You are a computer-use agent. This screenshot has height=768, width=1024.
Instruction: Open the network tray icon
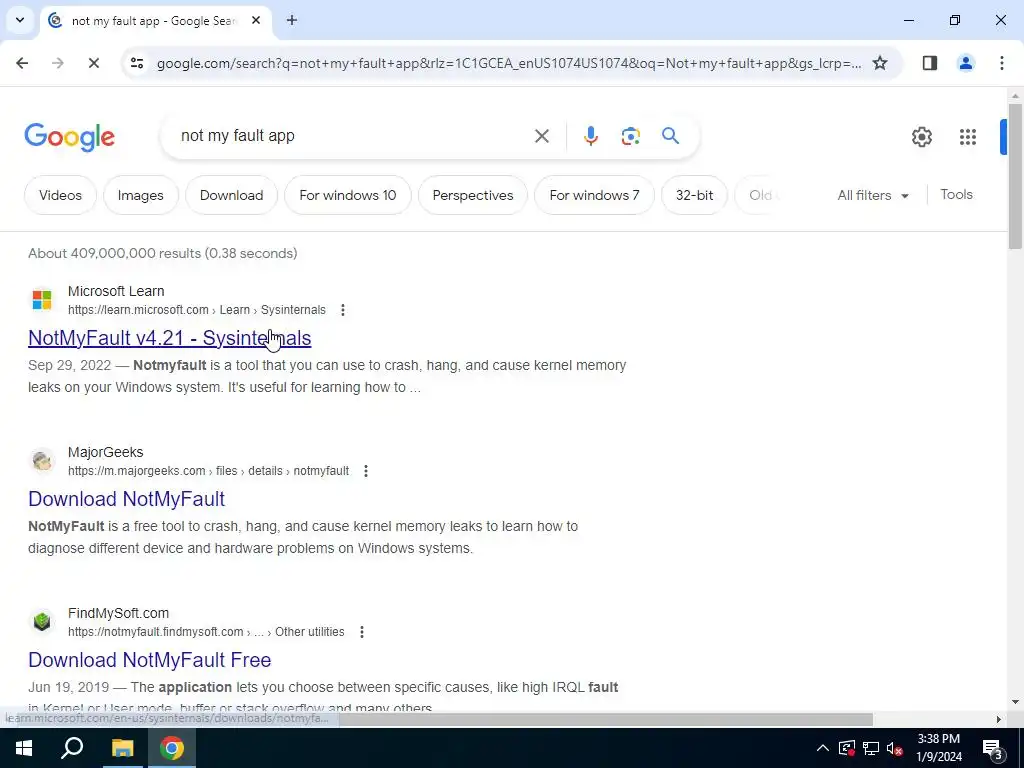(870, 748)
